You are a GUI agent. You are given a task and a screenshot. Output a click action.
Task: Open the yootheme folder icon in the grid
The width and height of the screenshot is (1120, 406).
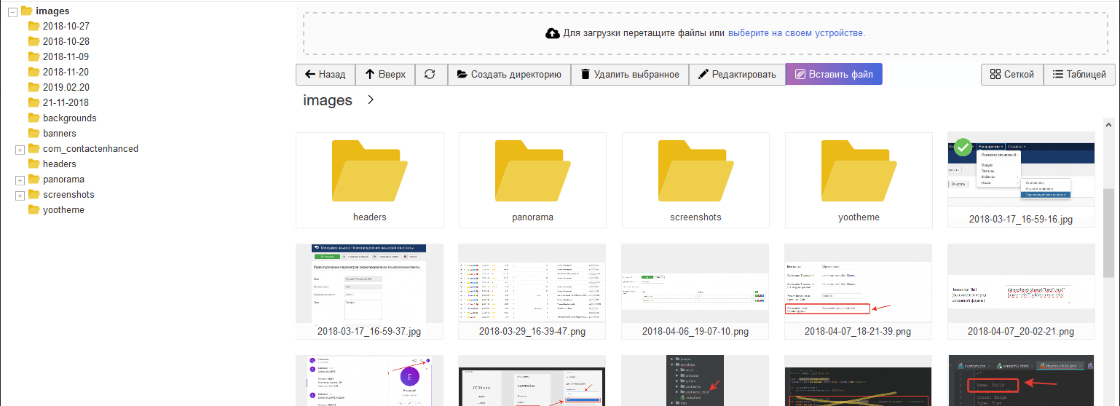(858, 174)
